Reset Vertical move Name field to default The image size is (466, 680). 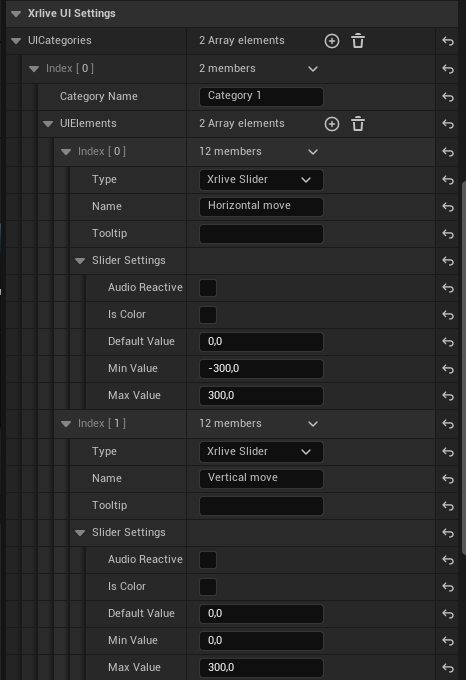448,479
